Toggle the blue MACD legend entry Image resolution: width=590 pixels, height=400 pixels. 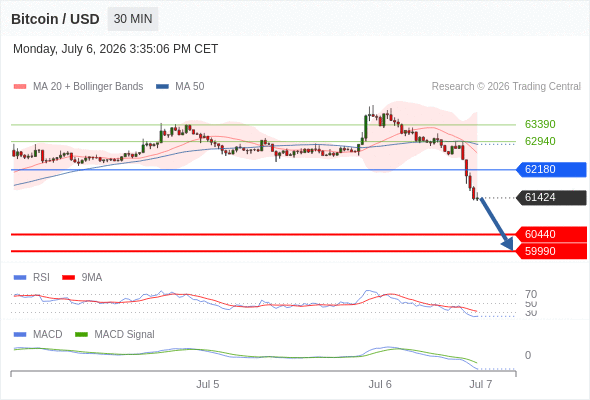pos(38,334)
